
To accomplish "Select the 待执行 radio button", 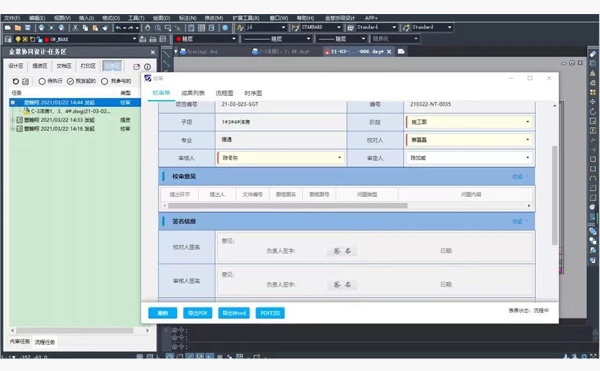I will (x=42, y=81).
